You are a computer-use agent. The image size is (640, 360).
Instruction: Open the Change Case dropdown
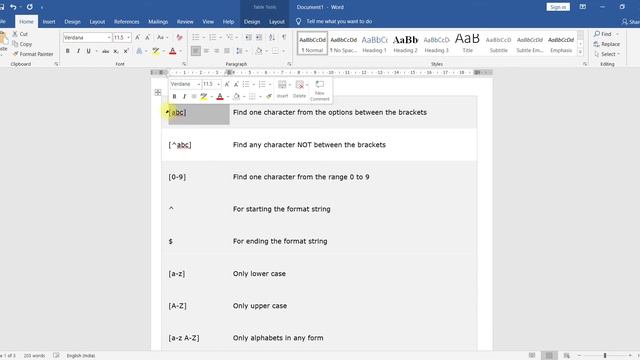[162, 38]
